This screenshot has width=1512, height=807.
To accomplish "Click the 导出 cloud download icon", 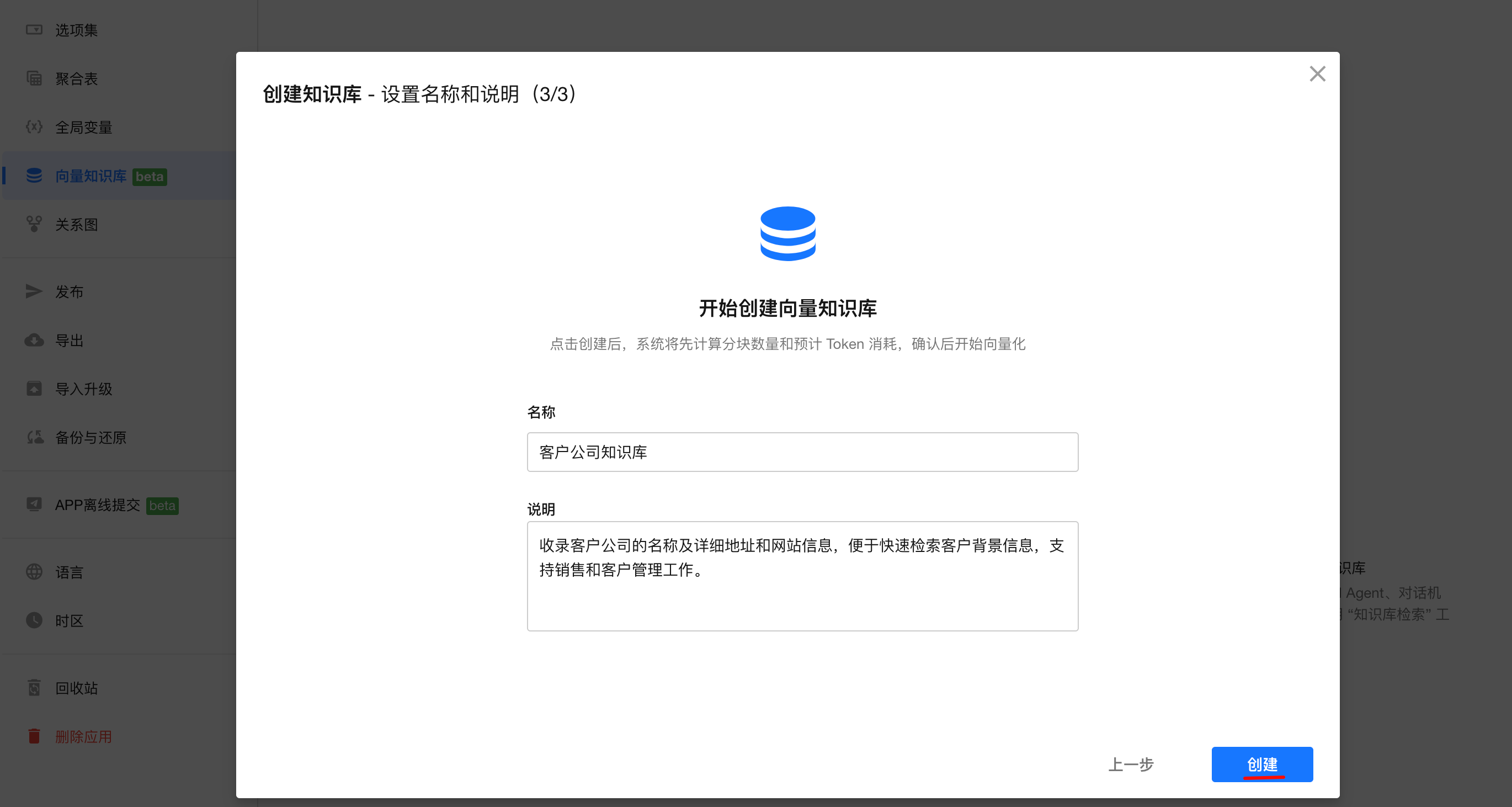I will 34,340.
